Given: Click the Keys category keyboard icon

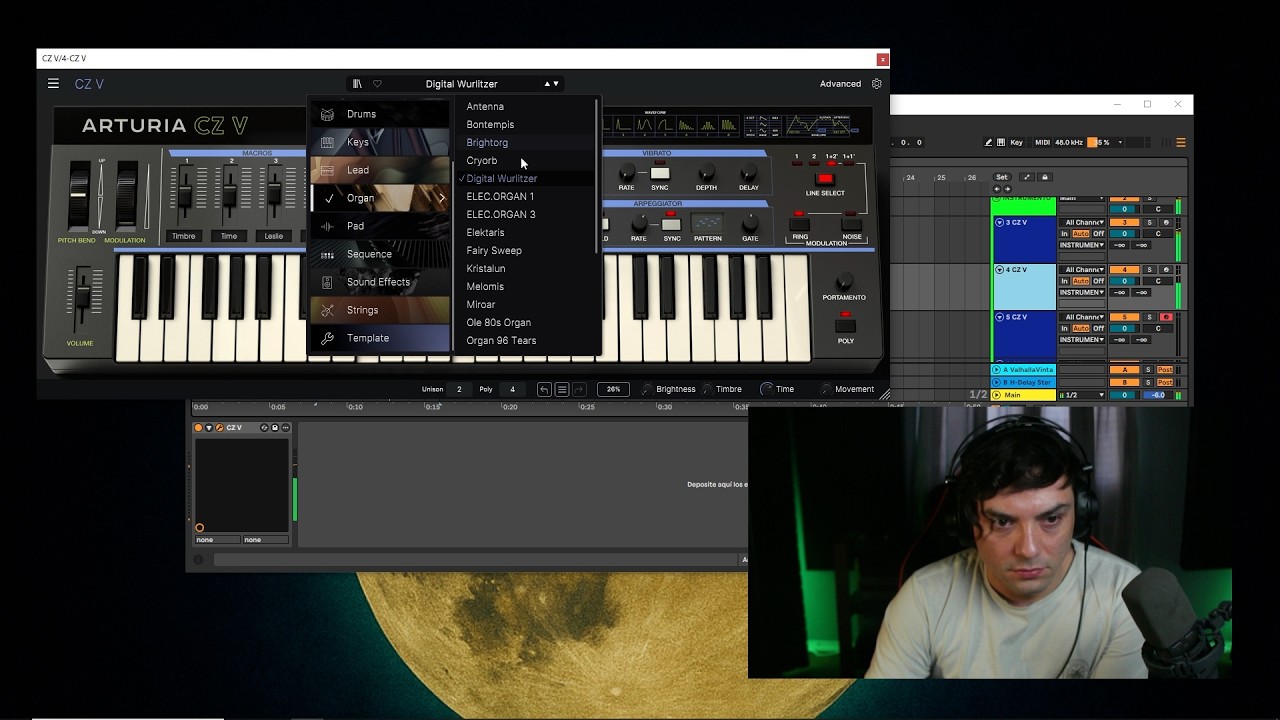Looking at the screenshot, I should [x=327, y=142].
